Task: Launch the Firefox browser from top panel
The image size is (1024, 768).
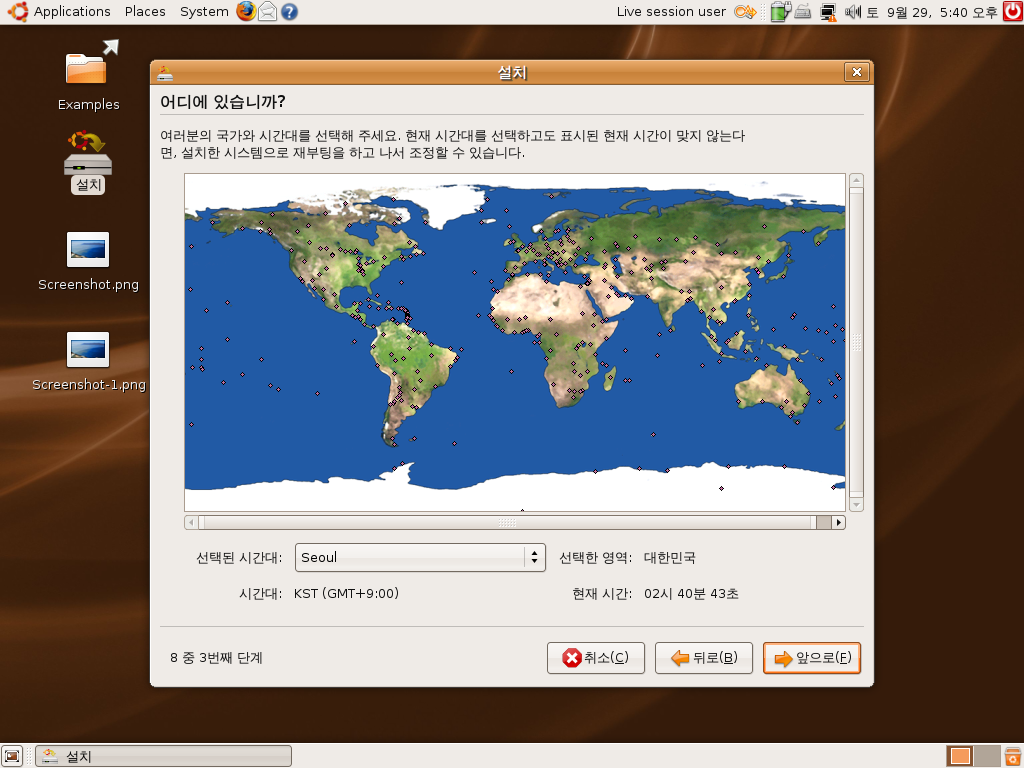Action: coord(246,12)
